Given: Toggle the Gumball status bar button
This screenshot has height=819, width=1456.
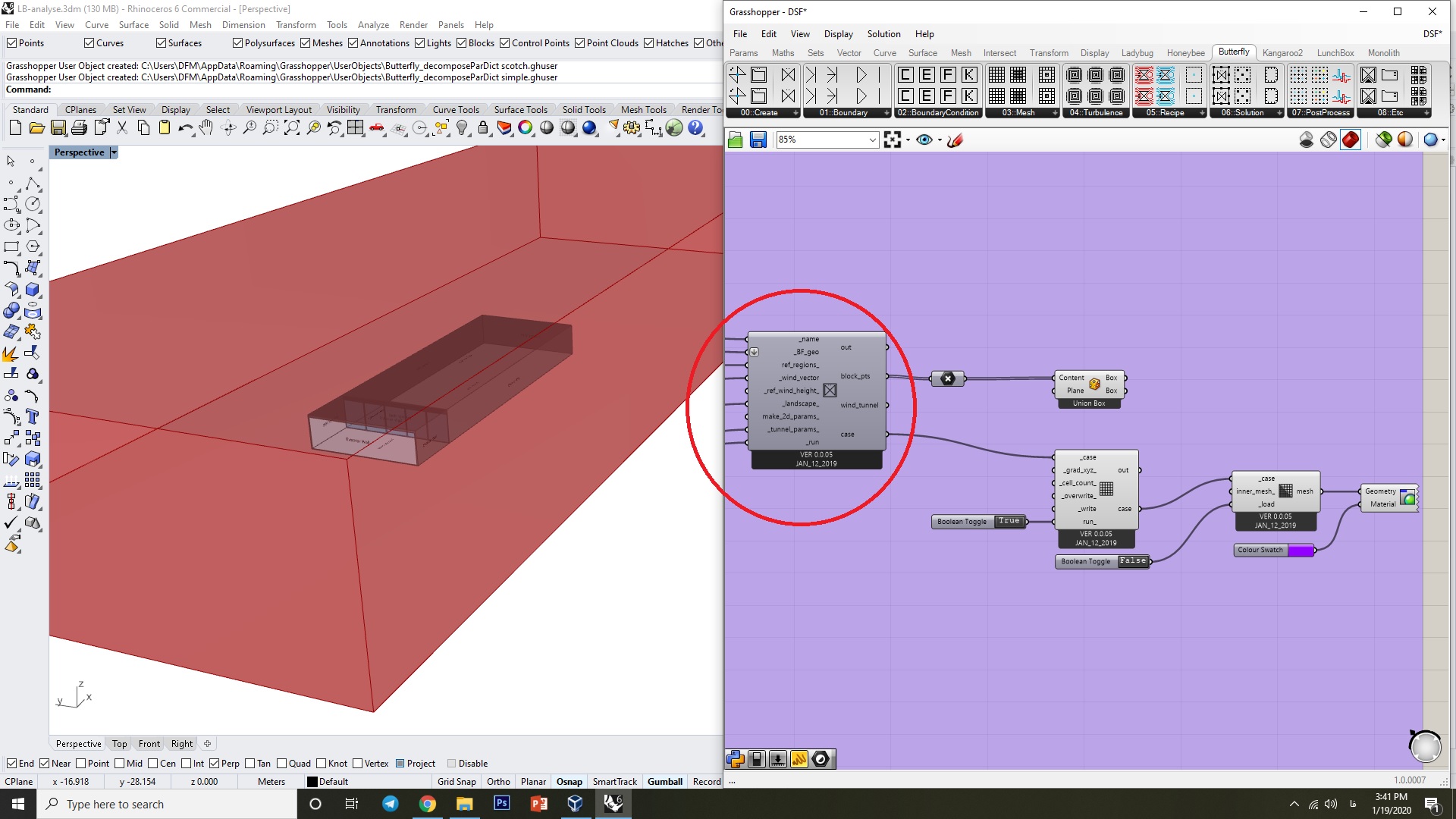Looking at the screenshot, I should point(665,782).
